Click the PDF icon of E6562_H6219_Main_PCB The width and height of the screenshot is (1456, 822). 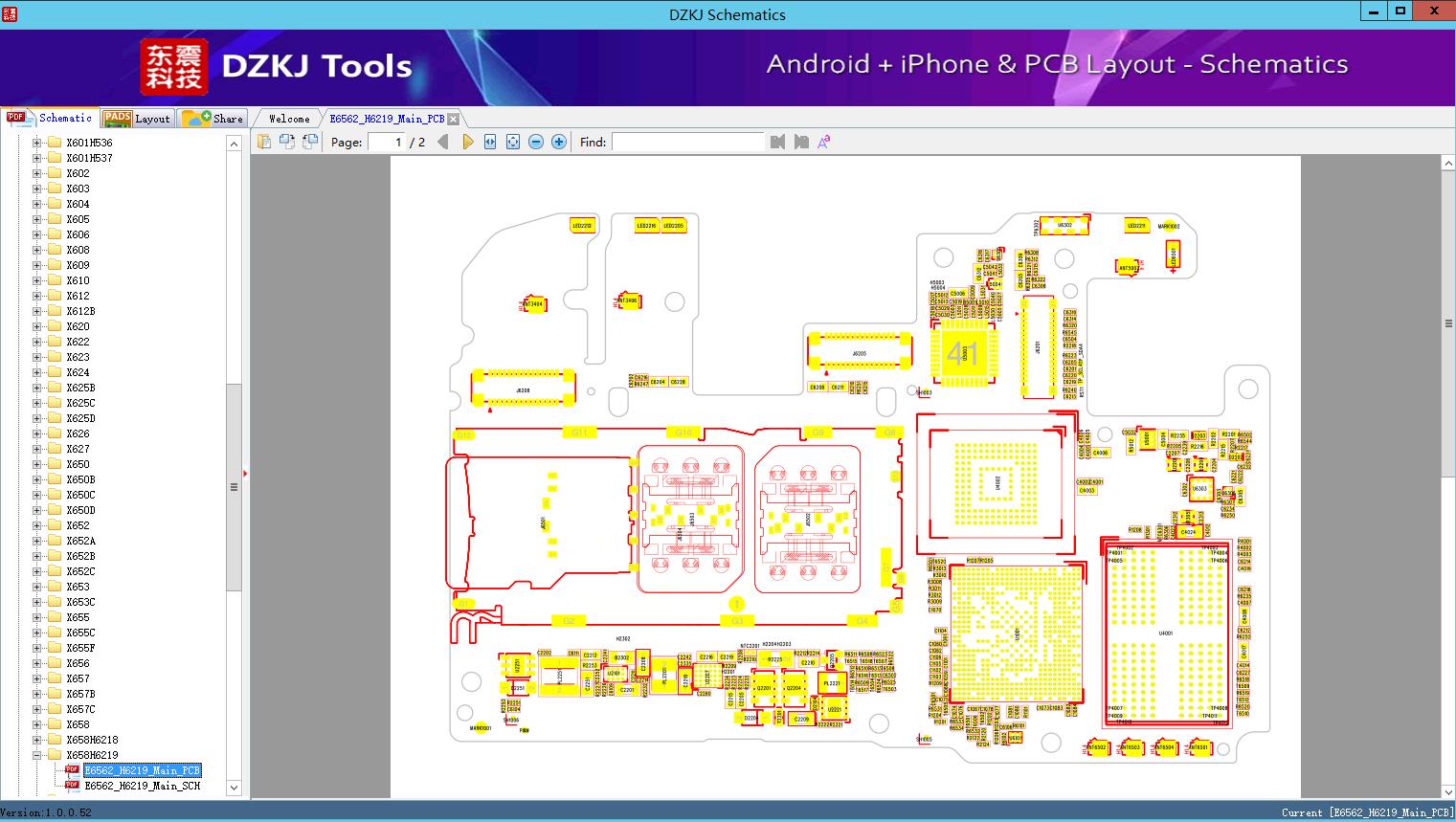[x=72, y=770]
